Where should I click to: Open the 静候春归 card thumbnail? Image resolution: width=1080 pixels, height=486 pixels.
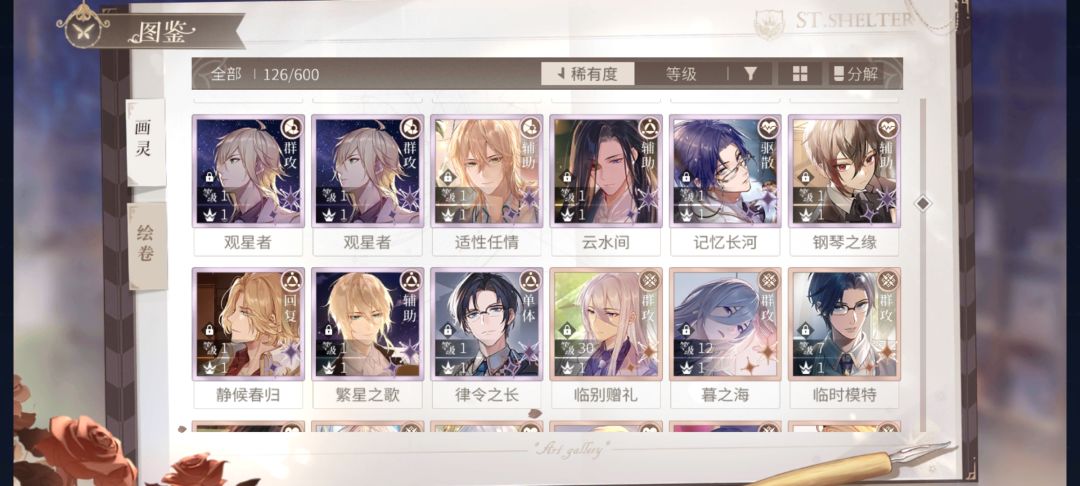[248, 324]
